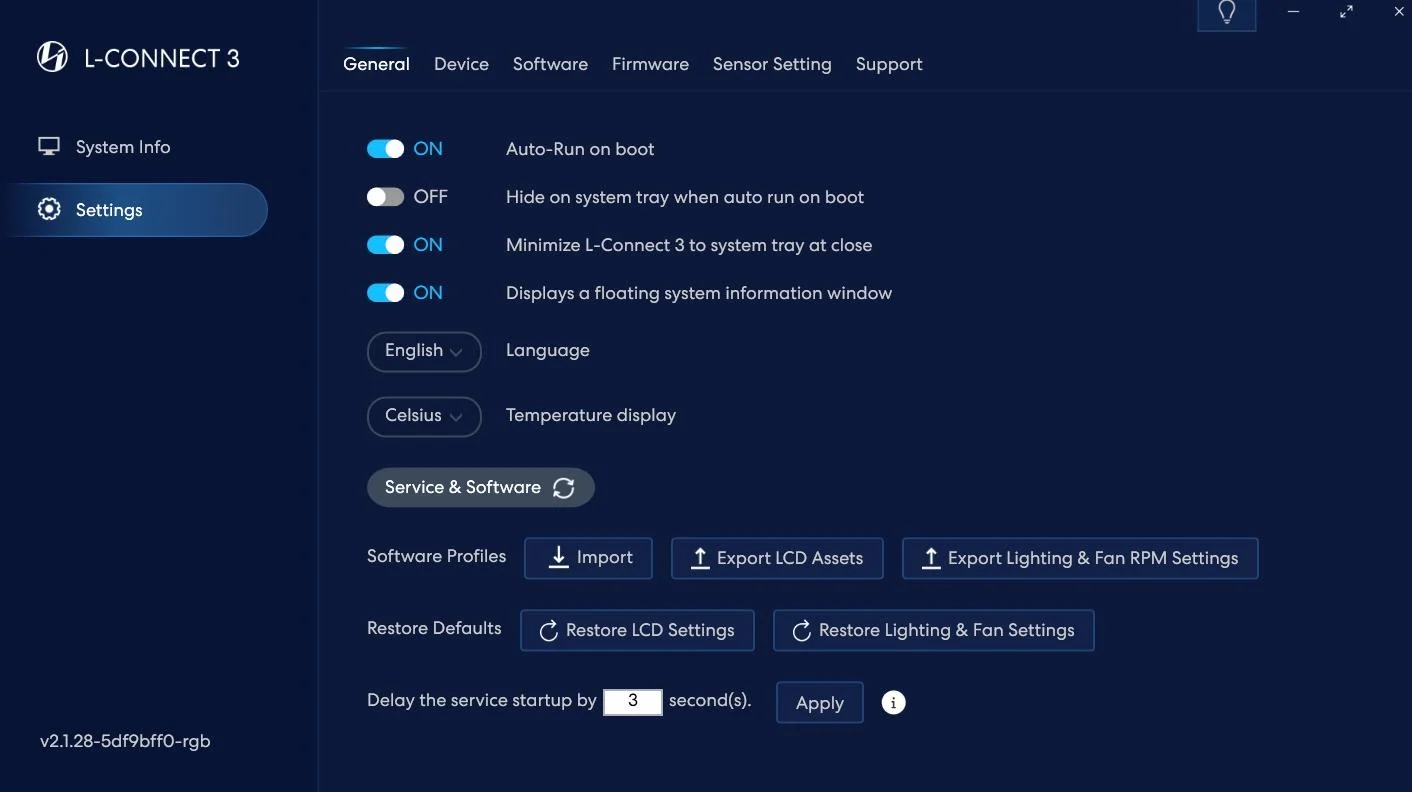
Task: Disable Minimize to system tray at close
Action: click(x=385, y=245)
